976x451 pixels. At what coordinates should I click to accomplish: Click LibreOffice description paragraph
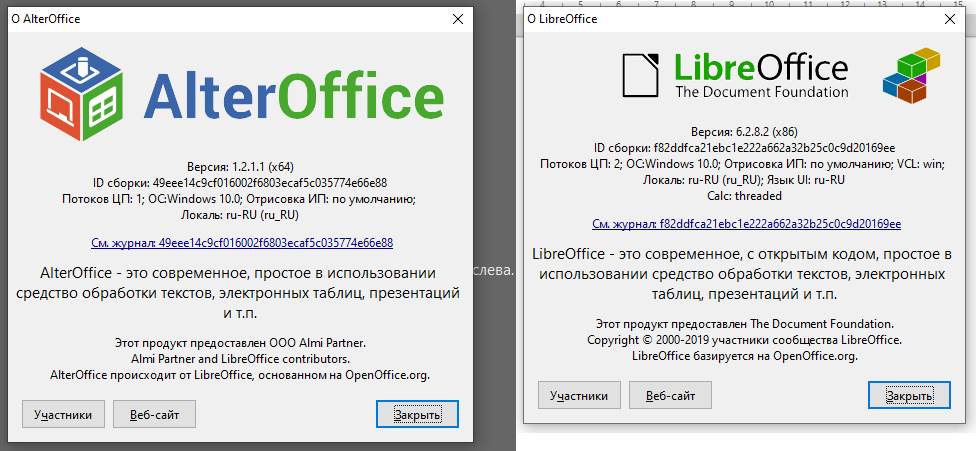[743, 274]
